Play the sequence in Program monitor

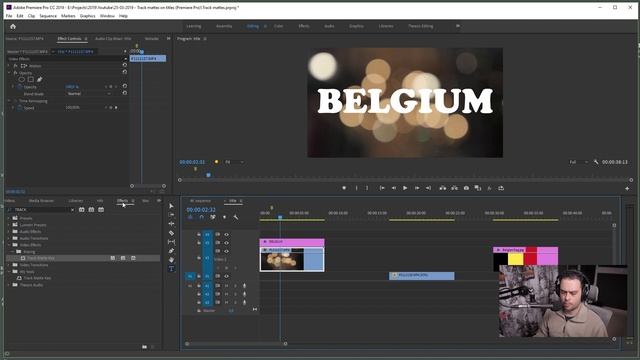(405, 188)
